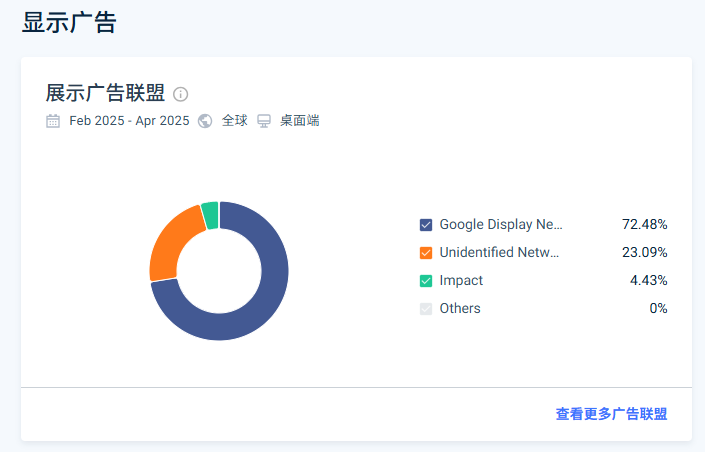
Task: Toggle the greyed Others checkbox
Action: pos(426,309)
